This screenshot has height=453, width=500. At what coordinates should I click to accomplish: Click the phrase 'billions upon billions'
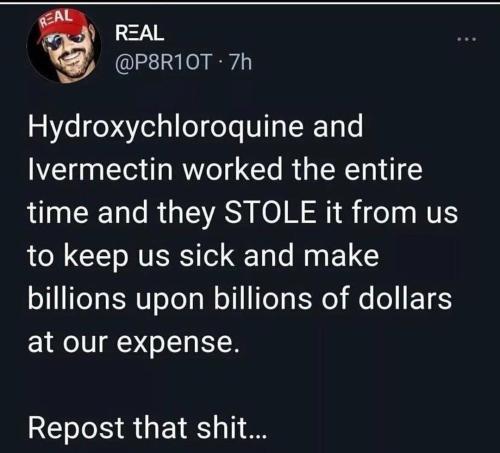point(170,298)
